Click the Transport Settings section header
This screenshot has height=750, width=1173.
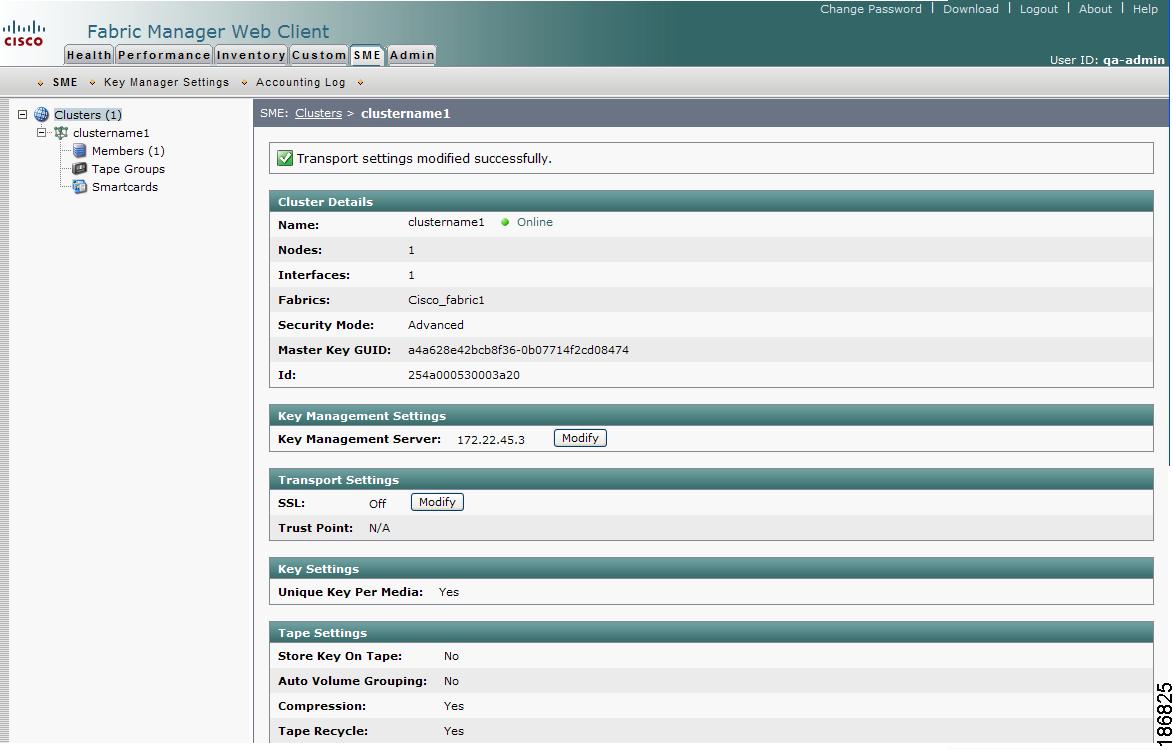pos(711,479)
